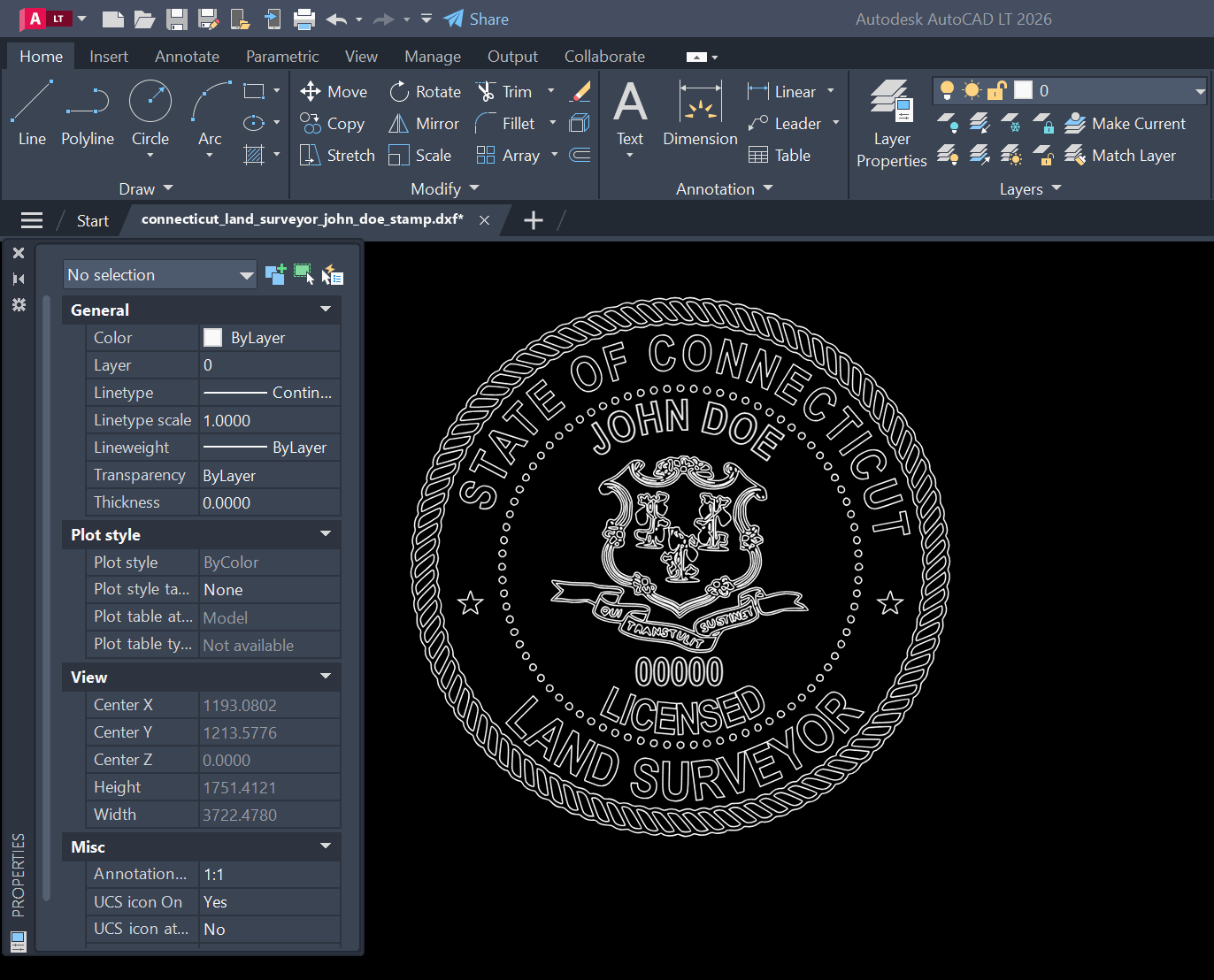Select the Text annotation tool
The image size is (1214, 980).
coord(630,113)
